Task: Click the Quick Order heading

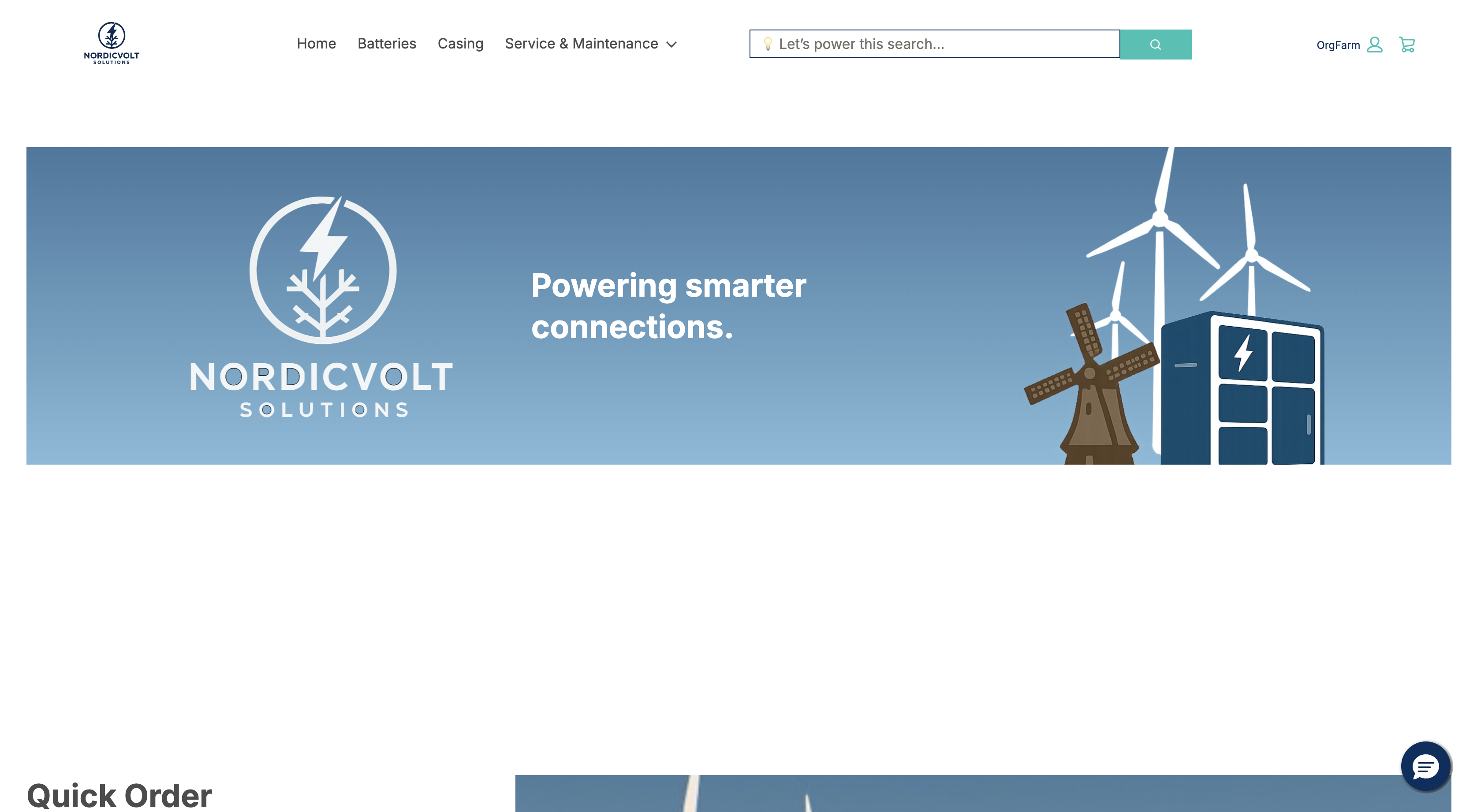Action: [119, 795]
